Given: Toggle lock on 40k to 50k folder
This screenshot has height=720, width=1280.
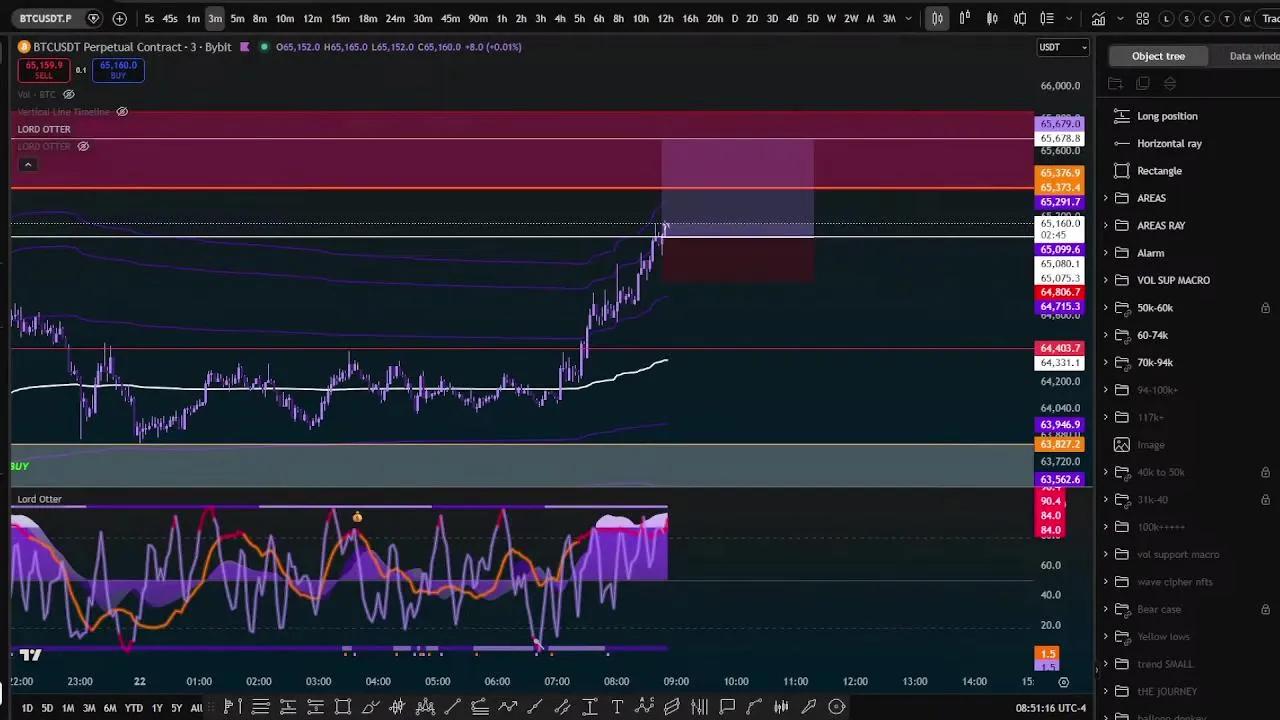Looking at the screenshot, I should (1265, 472).
